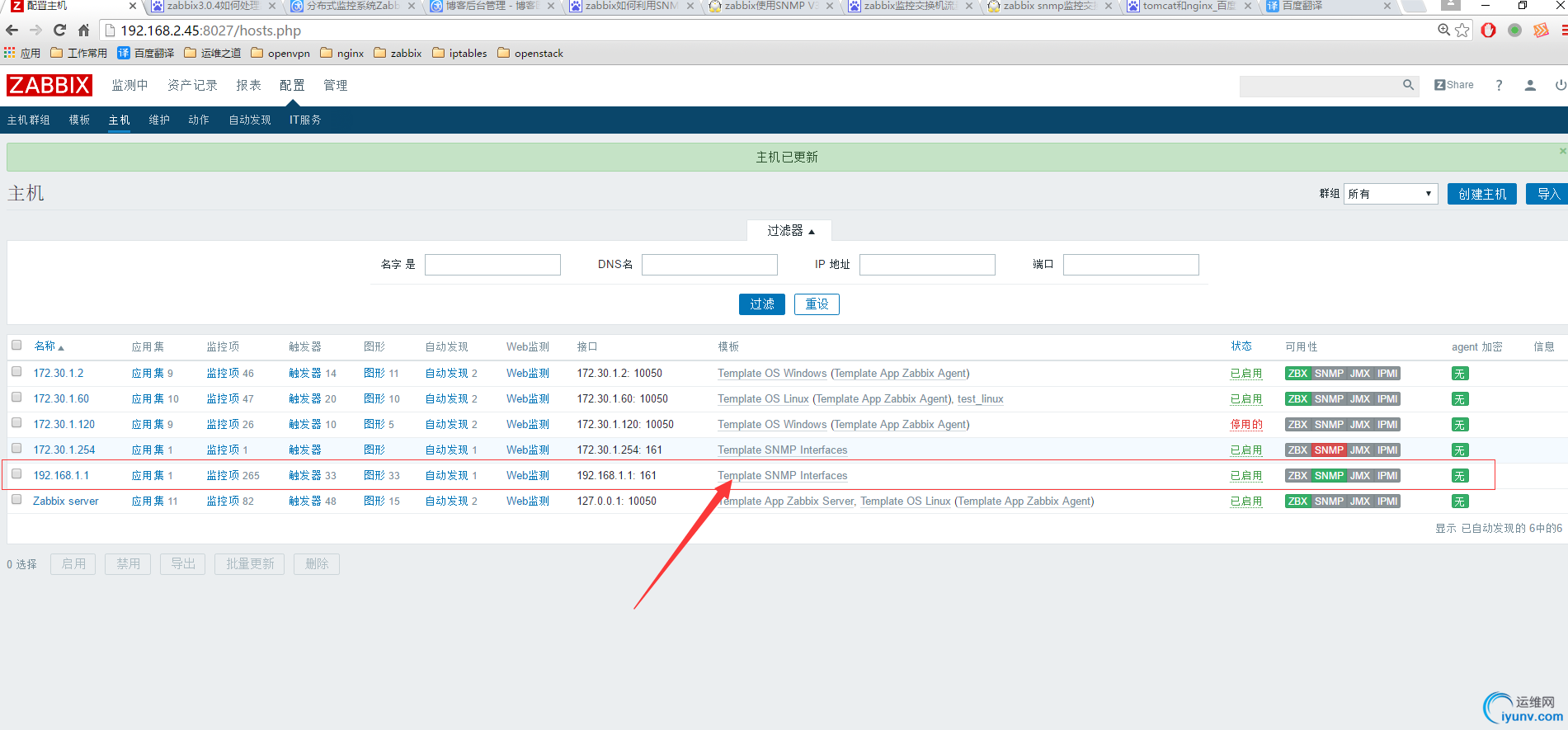The image size is (1568, 730).
Task: Check the box for host 172.30.1.60
Action: 16,398
